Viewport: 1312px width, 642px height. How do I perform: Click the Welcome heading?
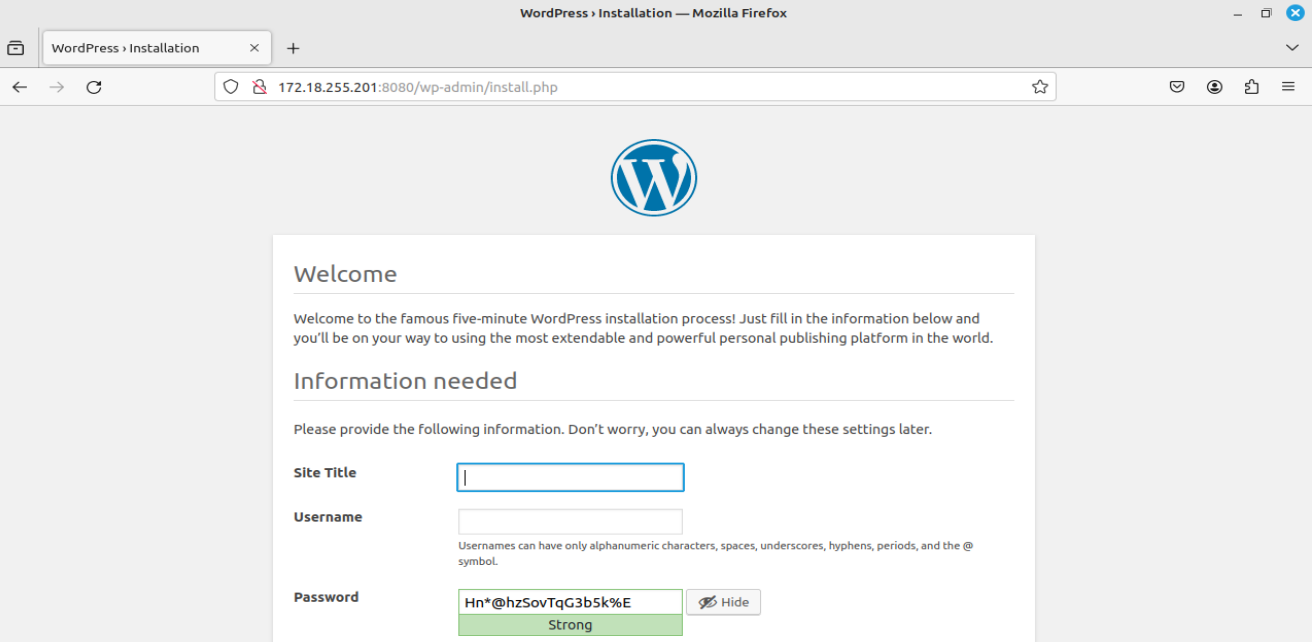pyautogui.click(x=345, y=274)
